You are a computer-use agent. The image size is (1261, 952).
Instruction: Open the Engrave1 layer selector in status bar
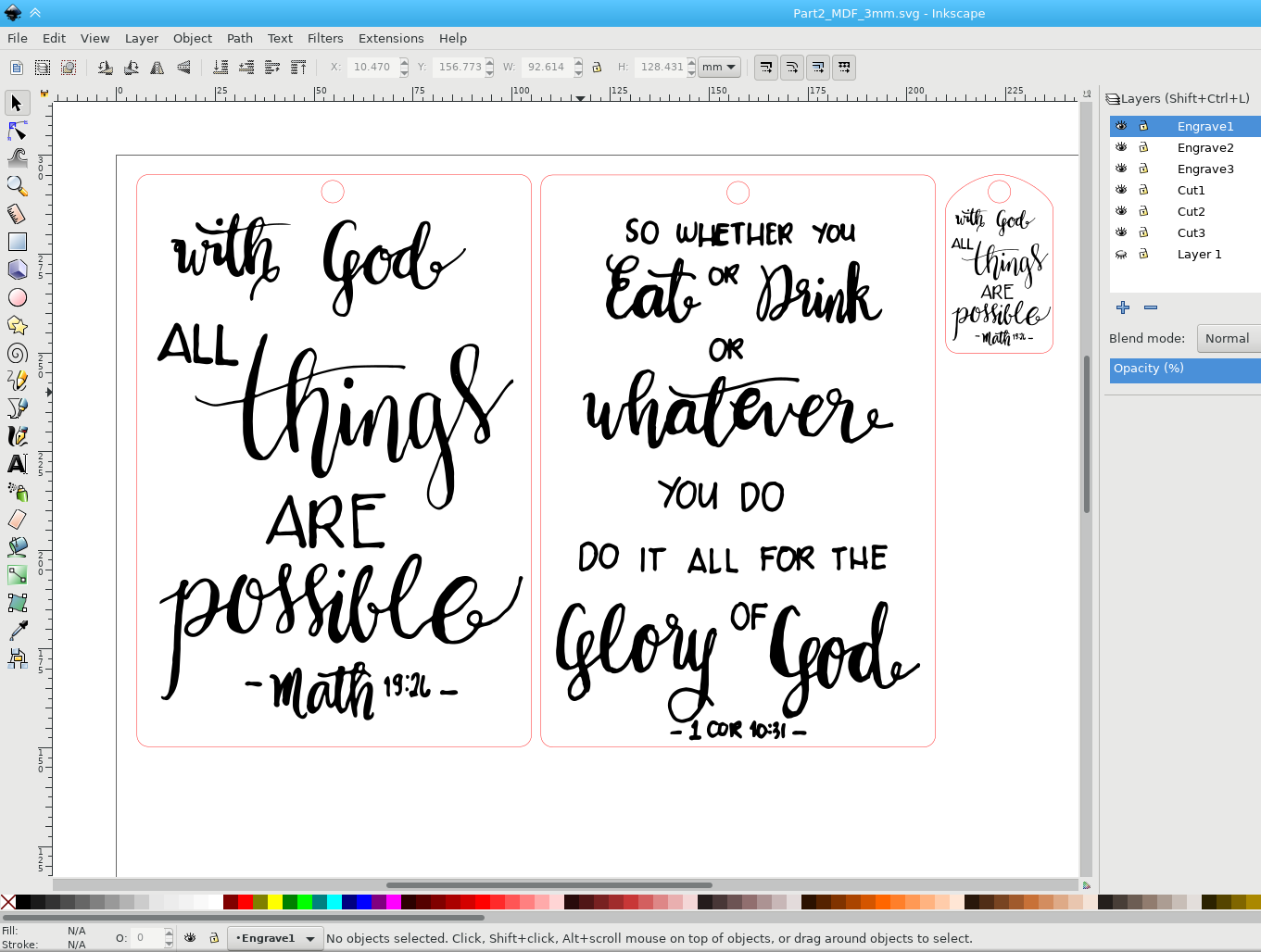tap(276, 938)
